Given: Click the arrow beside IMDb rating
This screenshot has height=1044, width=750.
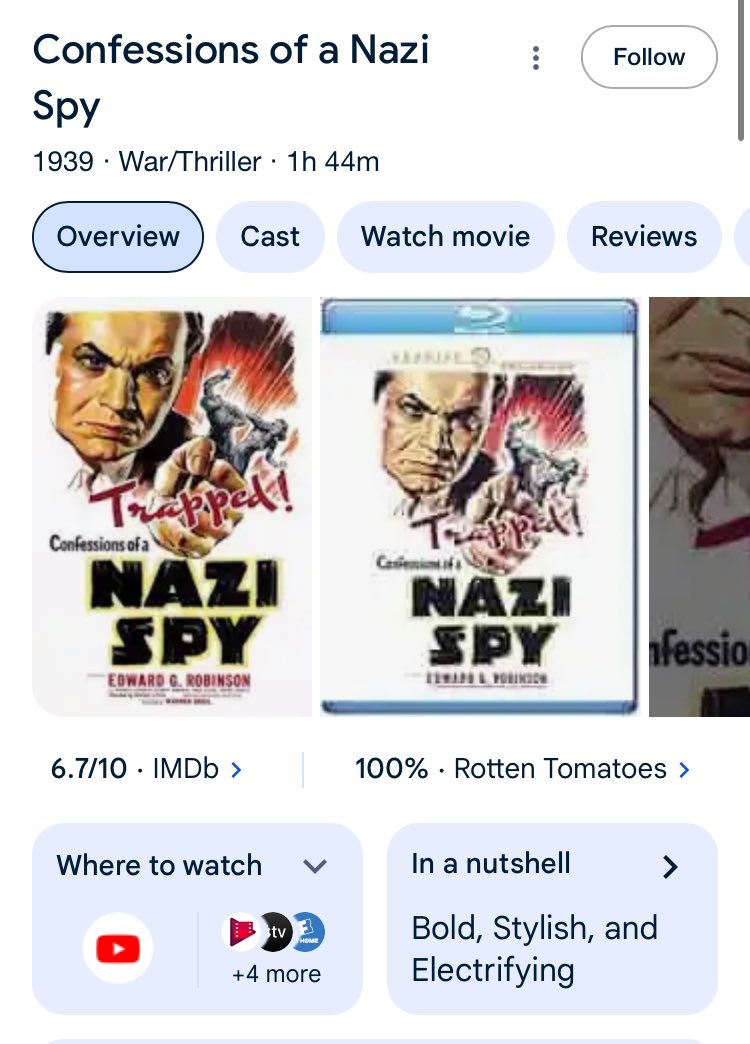Looking at the screenshot, I should click(237, 769).
